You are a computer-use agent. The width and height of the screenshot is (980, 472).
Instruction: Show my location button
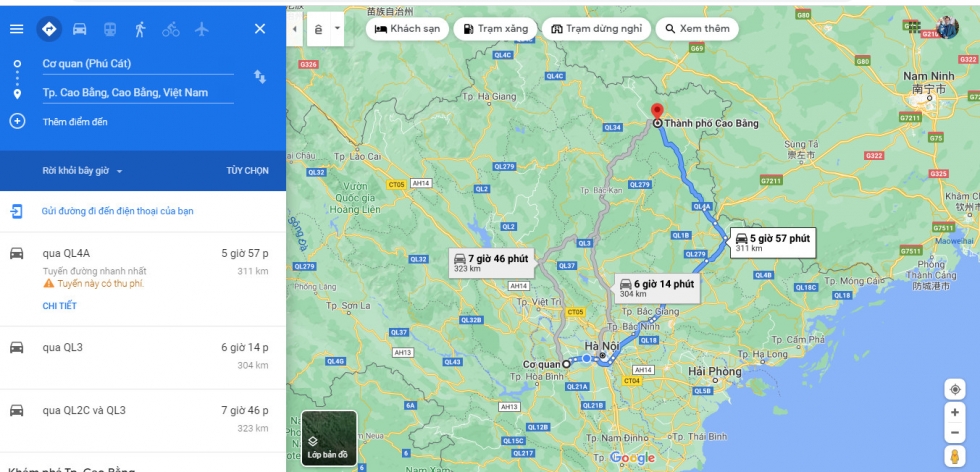tap(955, 389)
